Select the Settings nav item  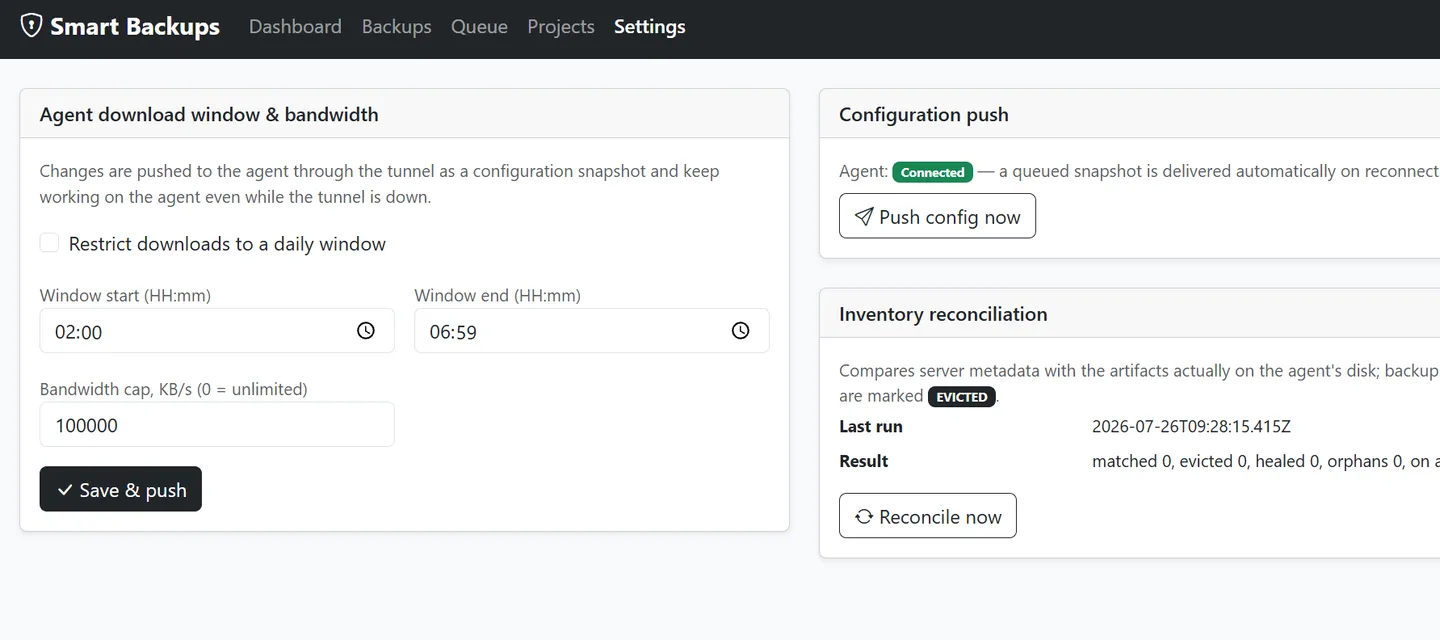(x=650, y=27)
